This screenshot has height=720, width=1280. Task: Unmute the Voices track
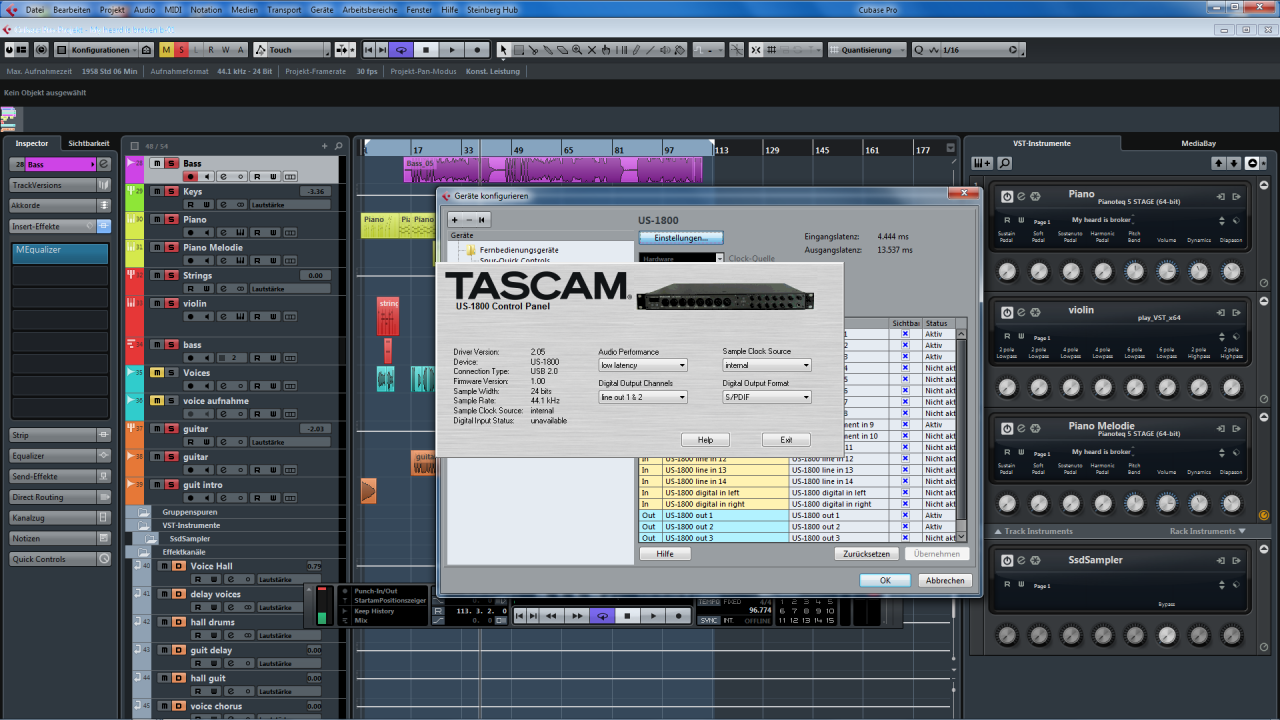[157, 373]
